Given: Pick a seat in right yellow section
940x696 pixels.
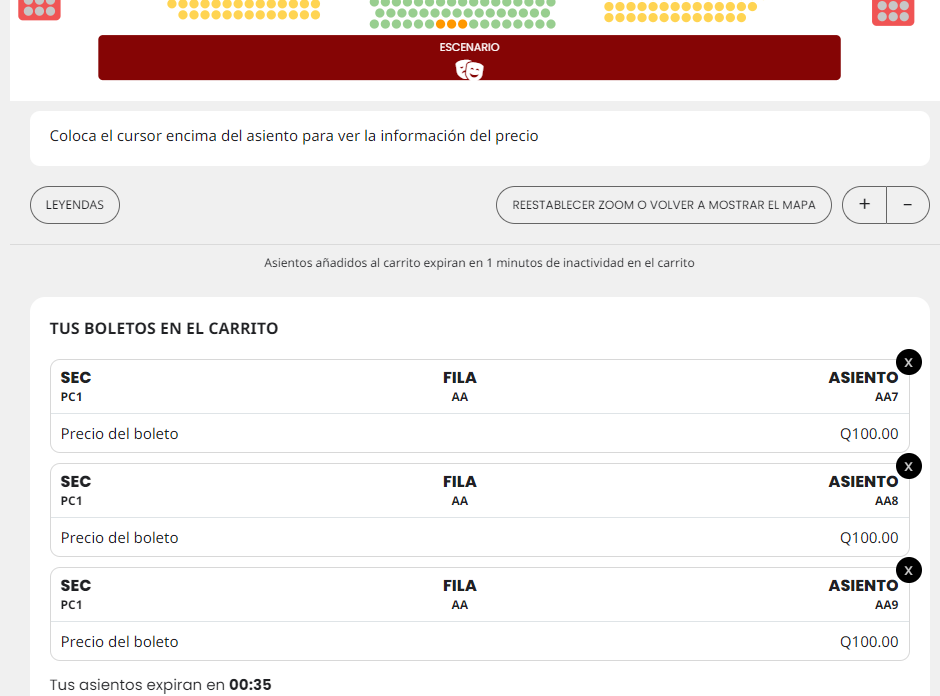Looking at the screenshot, I should [680, 16].
